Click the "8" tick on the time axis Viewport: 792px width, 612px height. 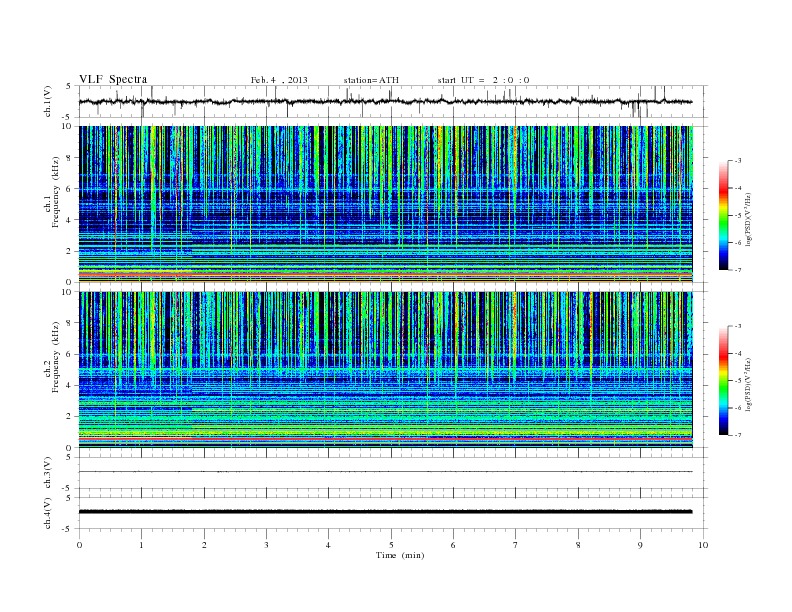tap(578, 545)
